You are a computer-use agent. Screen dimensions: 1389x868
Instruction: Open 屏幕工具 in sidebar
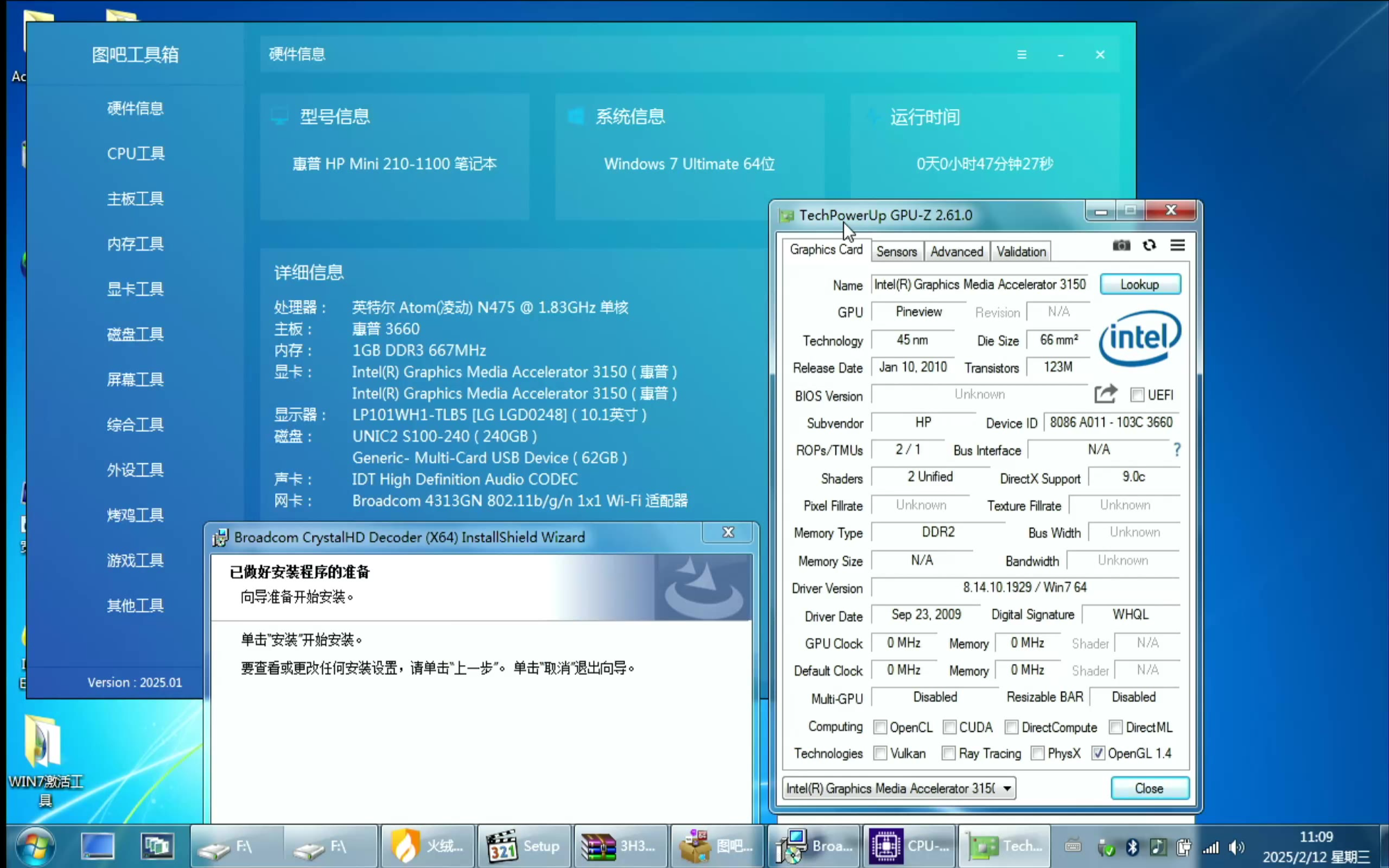pyautogui.click(x=135, y=379)
